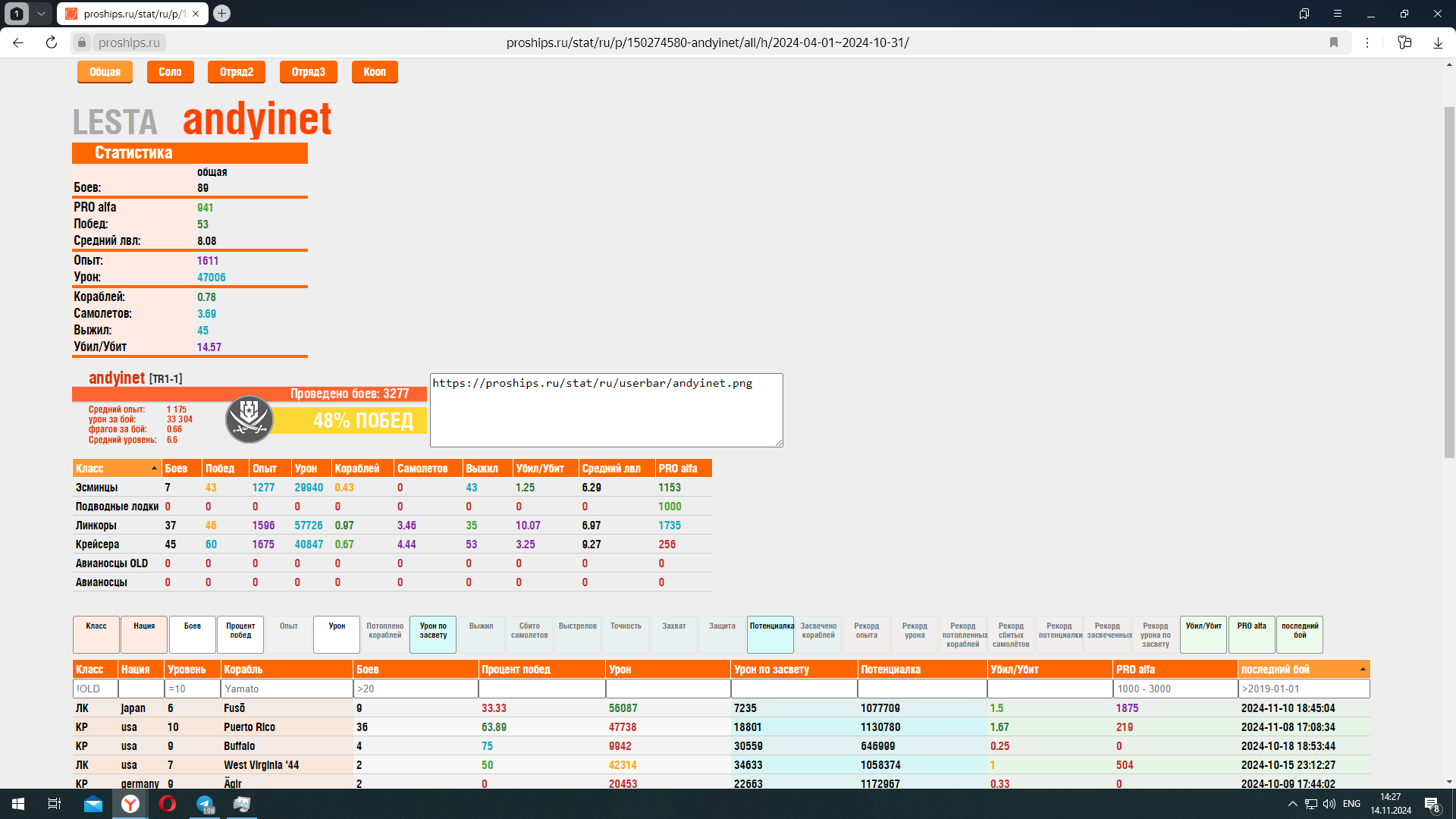Click the !OLD class filter field

tap(96, 689)
